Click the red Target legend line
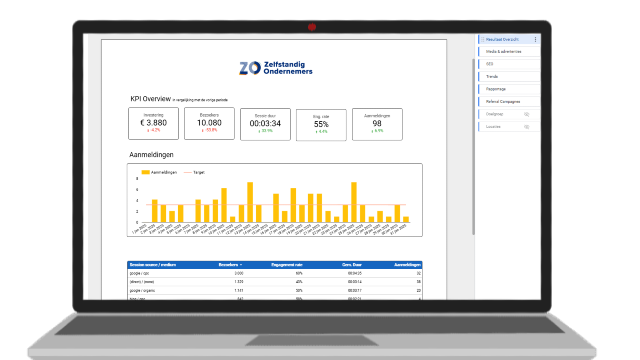The image size is (640, 360). (188, 172)
